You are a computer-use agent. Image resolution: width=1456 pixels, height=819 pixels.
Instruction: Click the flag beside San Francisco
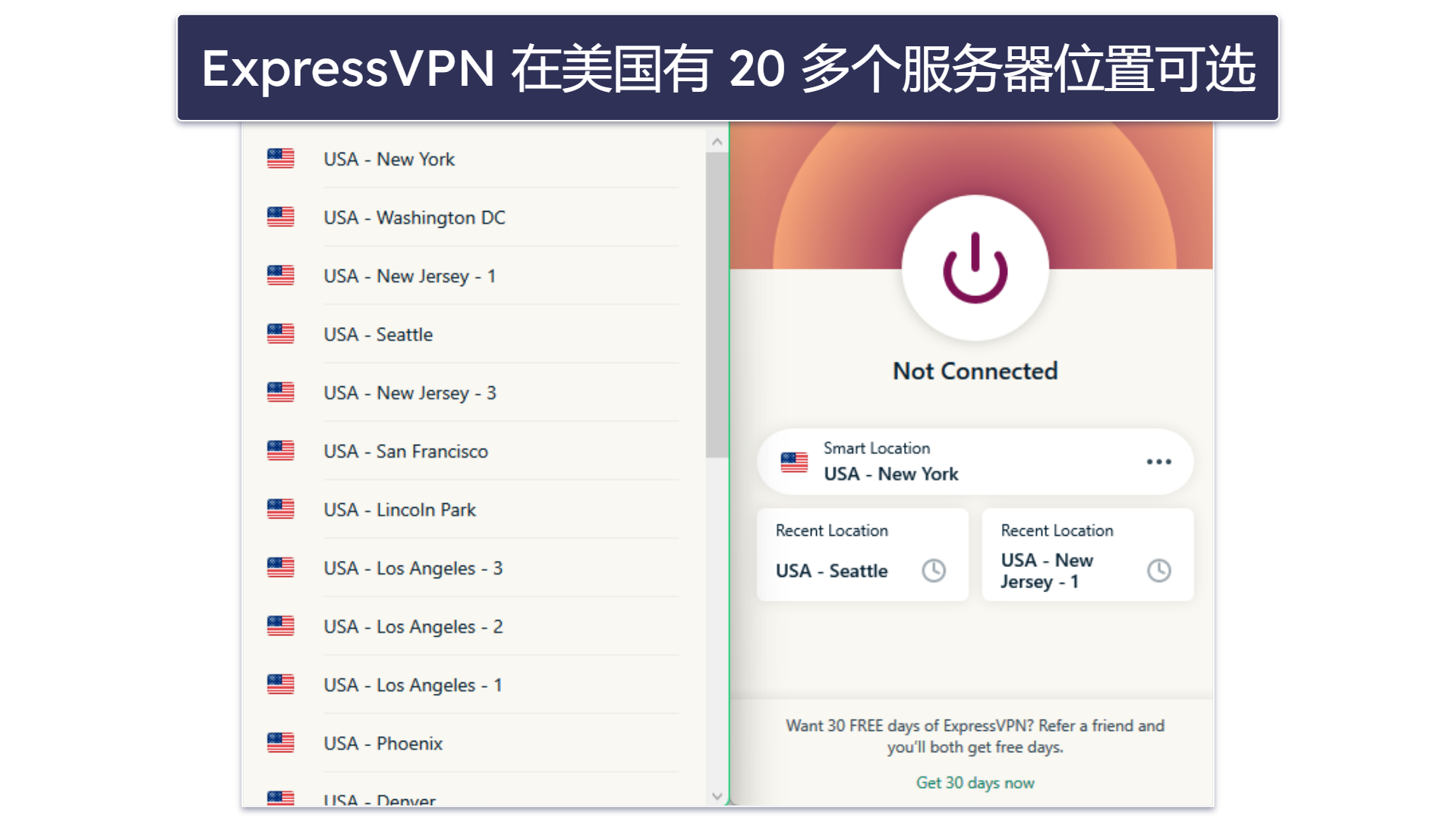[280, 451]
